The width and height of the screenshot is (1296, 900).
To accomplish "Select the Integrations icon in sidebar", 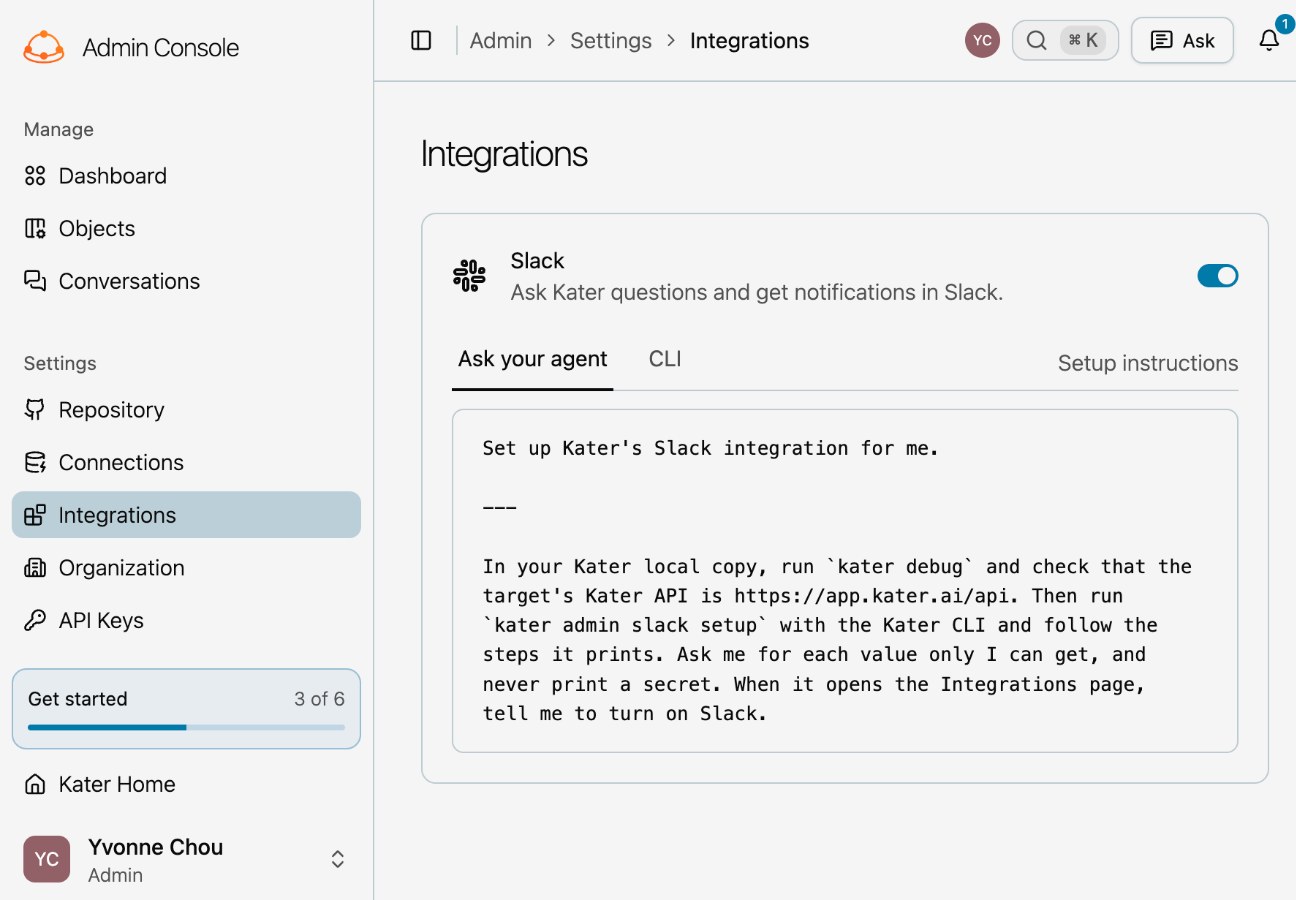I will [35, 515].
